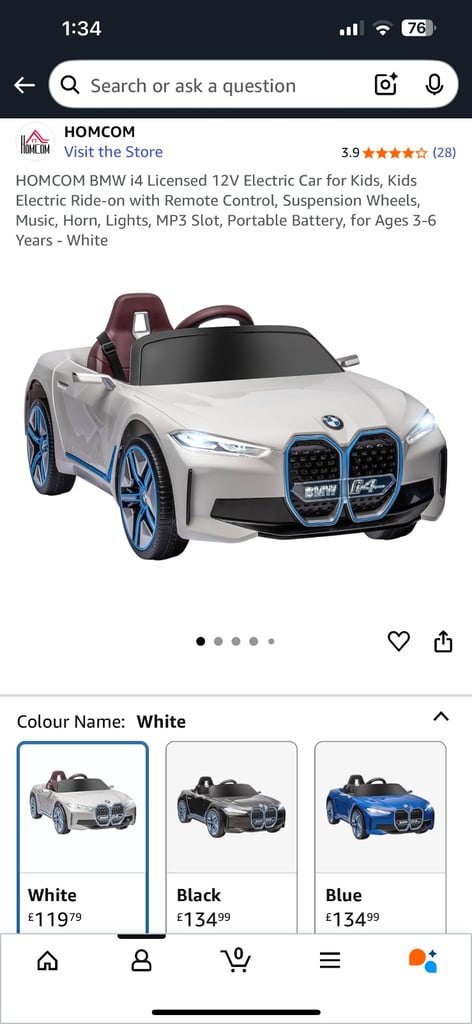Image resolution: width=472 pixels, height=1024 pixels.
Task: Tap the HOMCOM brand logo
Action: [x=35, y=142]
